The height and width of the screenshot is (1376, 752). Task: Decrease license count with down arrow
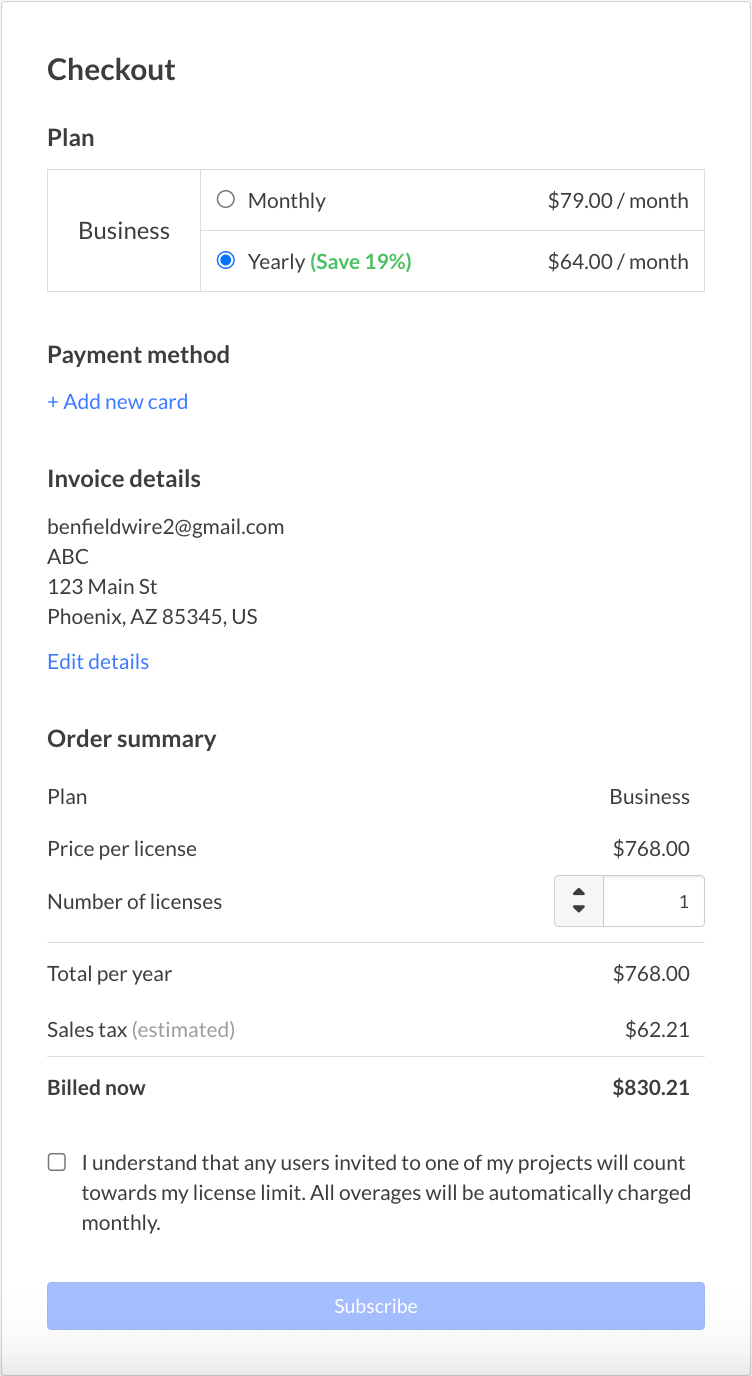(578, 909)
